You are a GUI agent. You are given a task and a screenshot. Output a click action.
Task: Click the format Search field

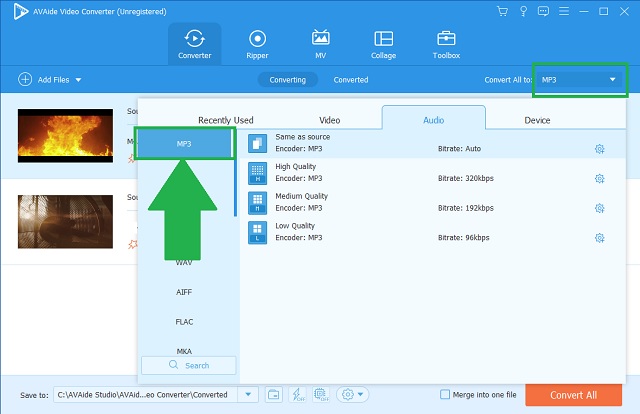189,365
